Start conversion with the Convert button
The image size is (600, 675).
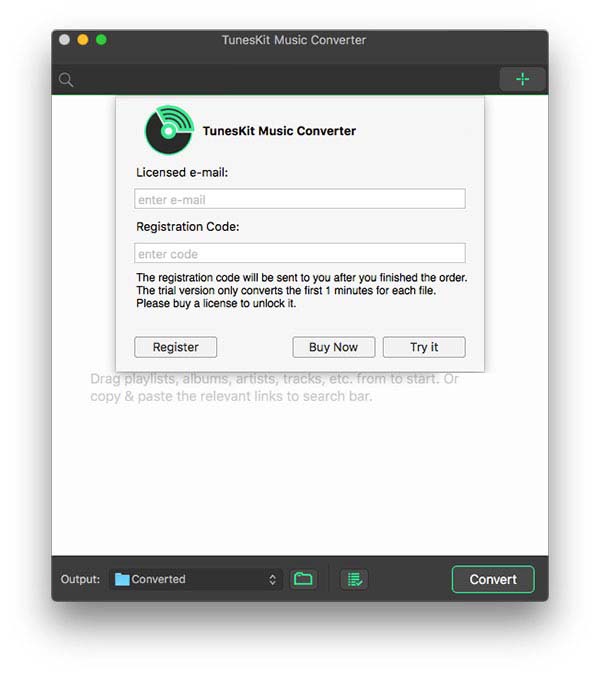click(x=493, y=579)
